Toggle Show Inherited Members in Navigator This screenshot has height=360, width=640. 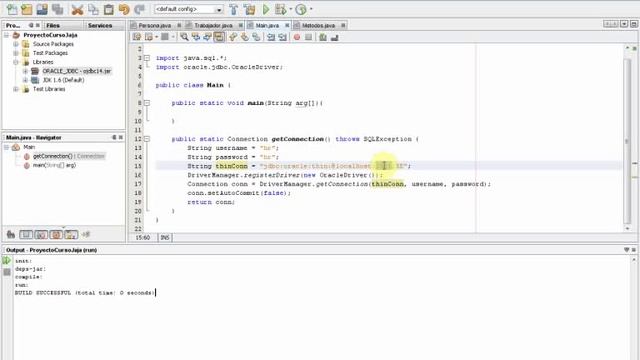pos(11,235)
